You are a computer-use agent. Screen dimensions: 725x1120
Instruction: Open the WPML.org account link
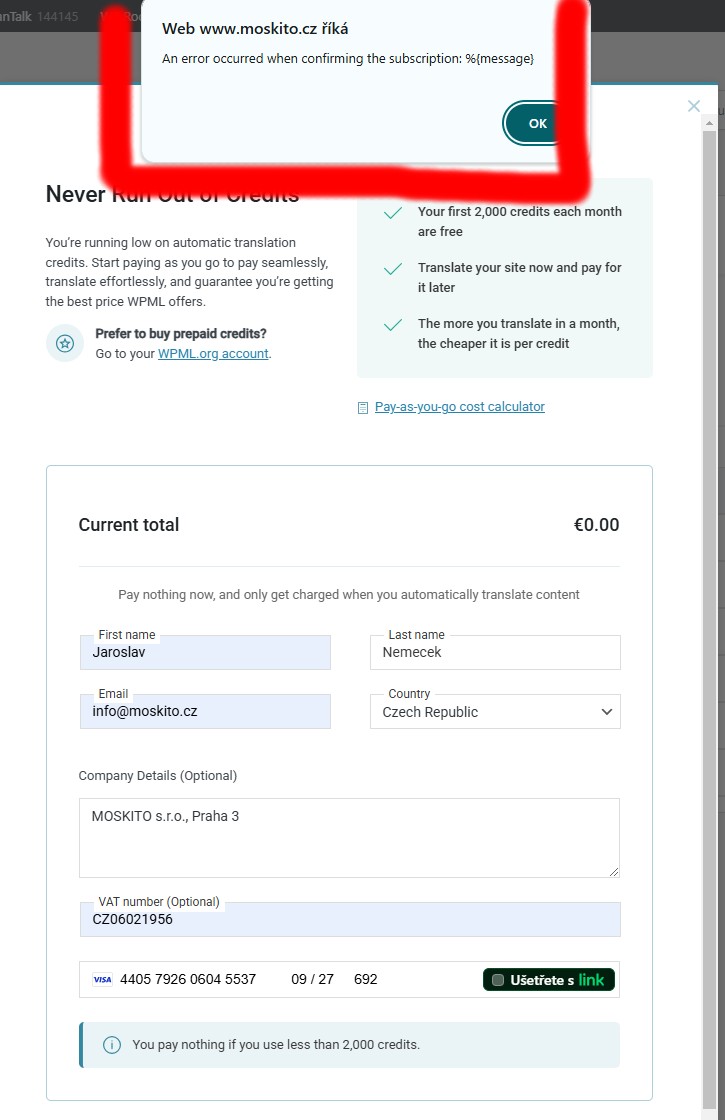(213, 353)
